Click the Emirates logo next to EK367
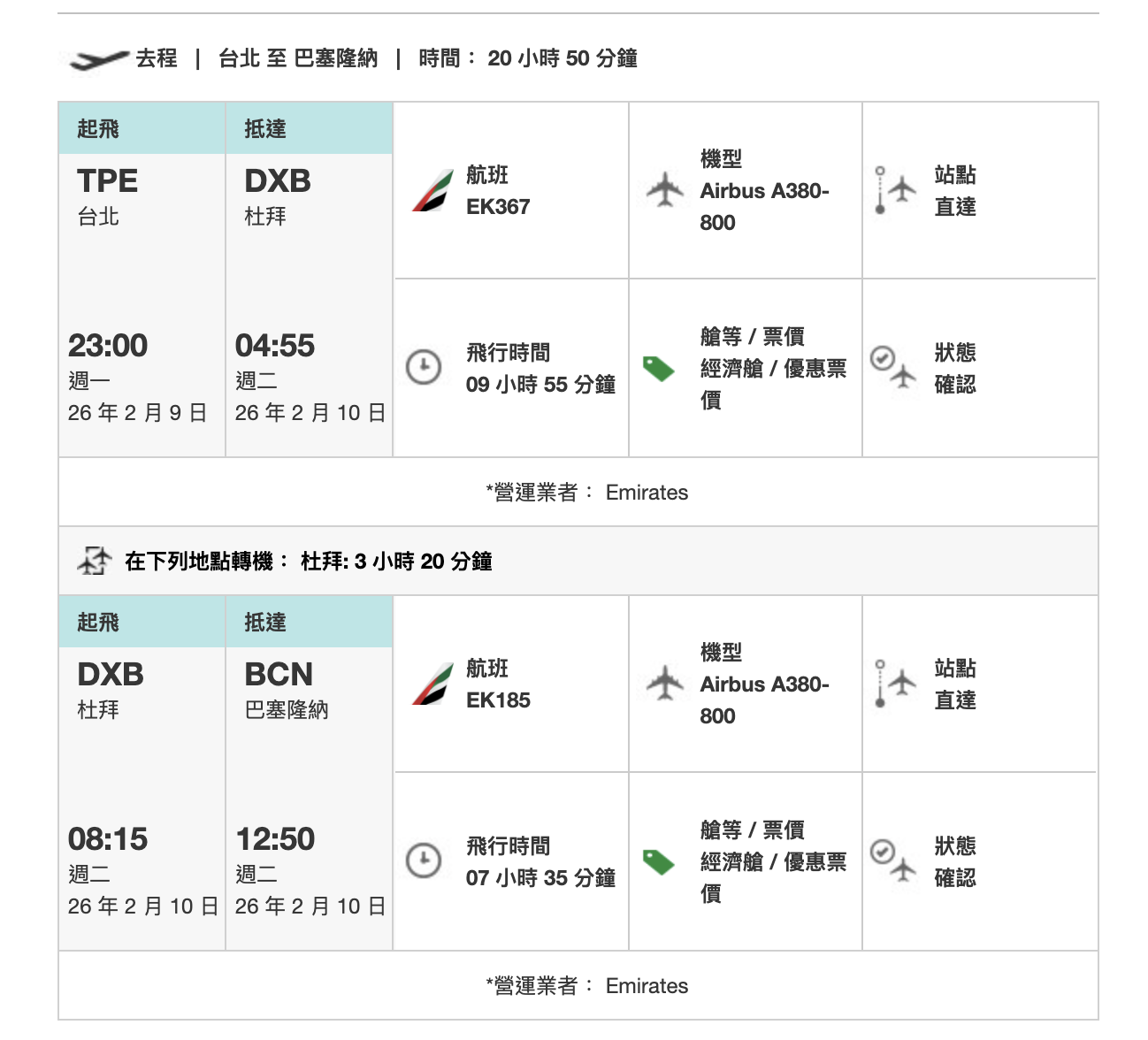The height and width of the screenshot is (1040, 1148). tap(432, 191)
